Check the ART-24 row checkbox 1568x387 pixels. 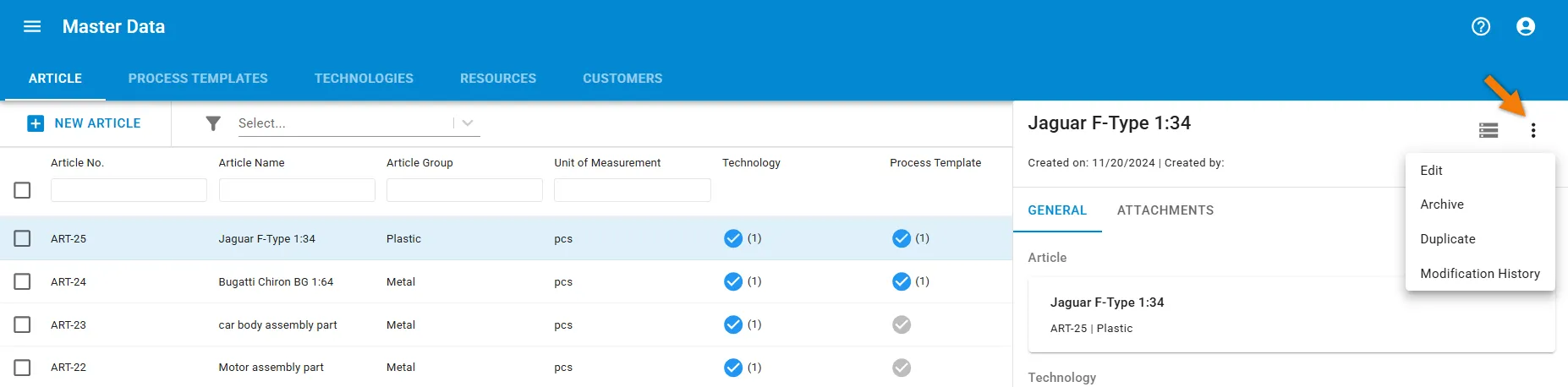(x=23, y=281)
